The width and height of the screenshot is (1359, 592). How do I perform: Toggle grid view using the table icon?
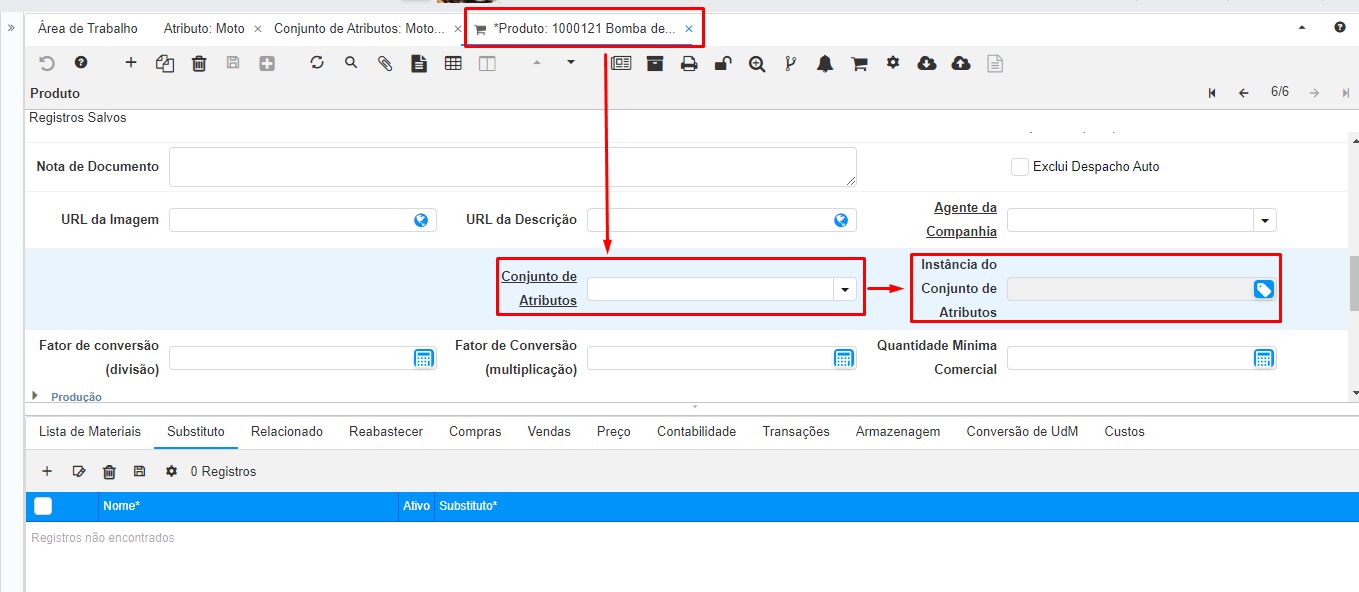453,63
